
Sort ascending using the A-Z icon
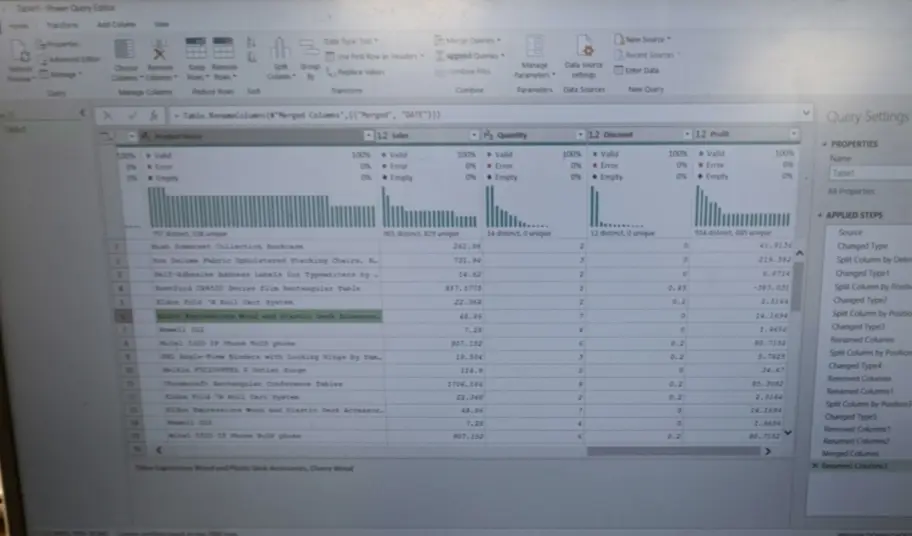[x=251, y=43]
